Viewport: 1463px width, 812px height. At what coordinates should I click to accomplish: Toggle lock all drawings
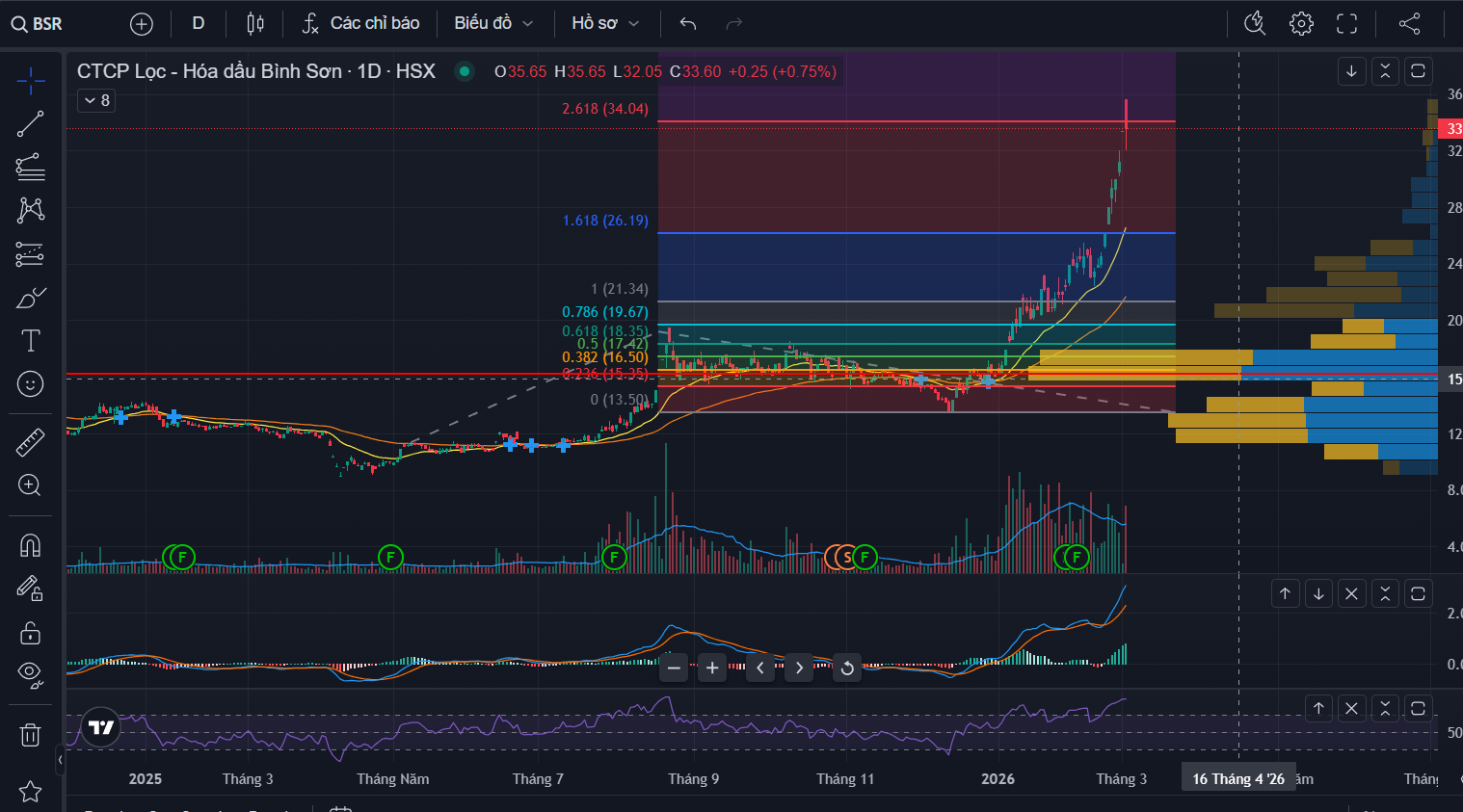click(31, 632)
